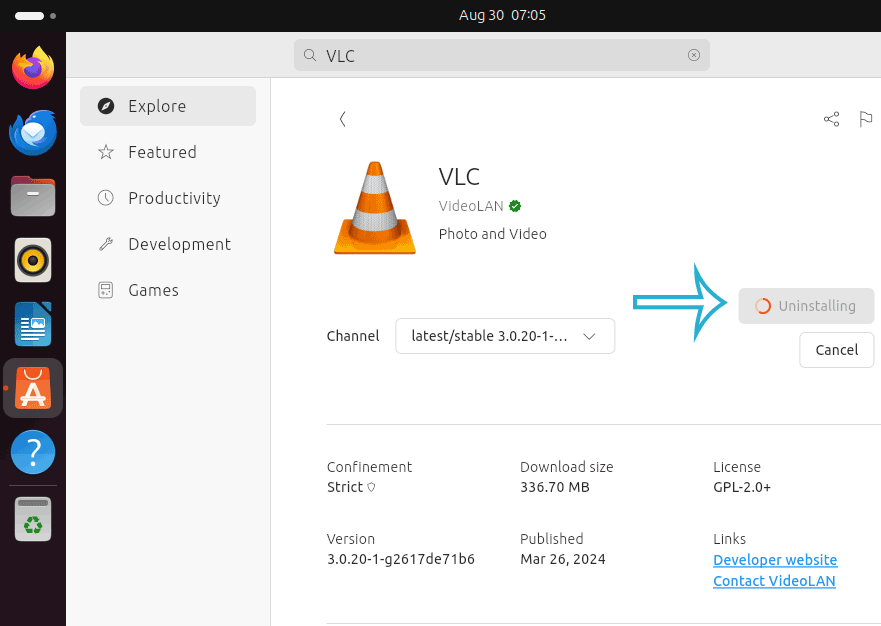Browse the Games category

click(x=168, y=290)
